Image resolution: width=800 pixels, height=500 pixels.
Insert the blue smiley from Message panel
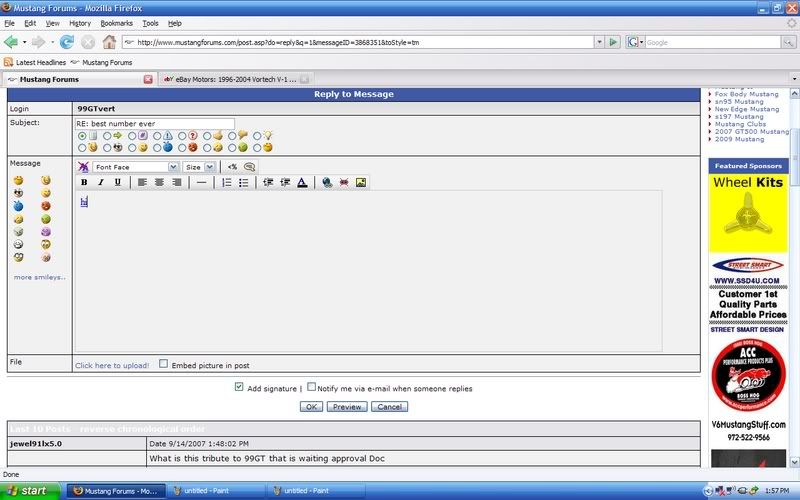(x=18, y=206)
